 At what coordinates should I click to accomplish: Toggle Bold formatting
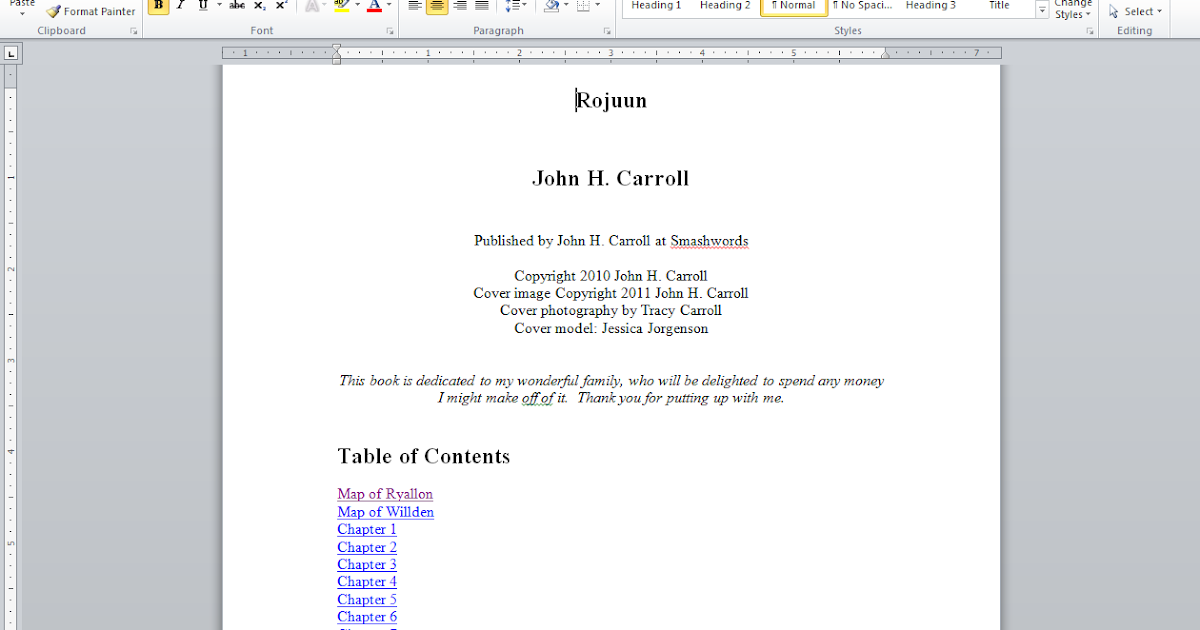pyautogui.click(x=158, y=6)
